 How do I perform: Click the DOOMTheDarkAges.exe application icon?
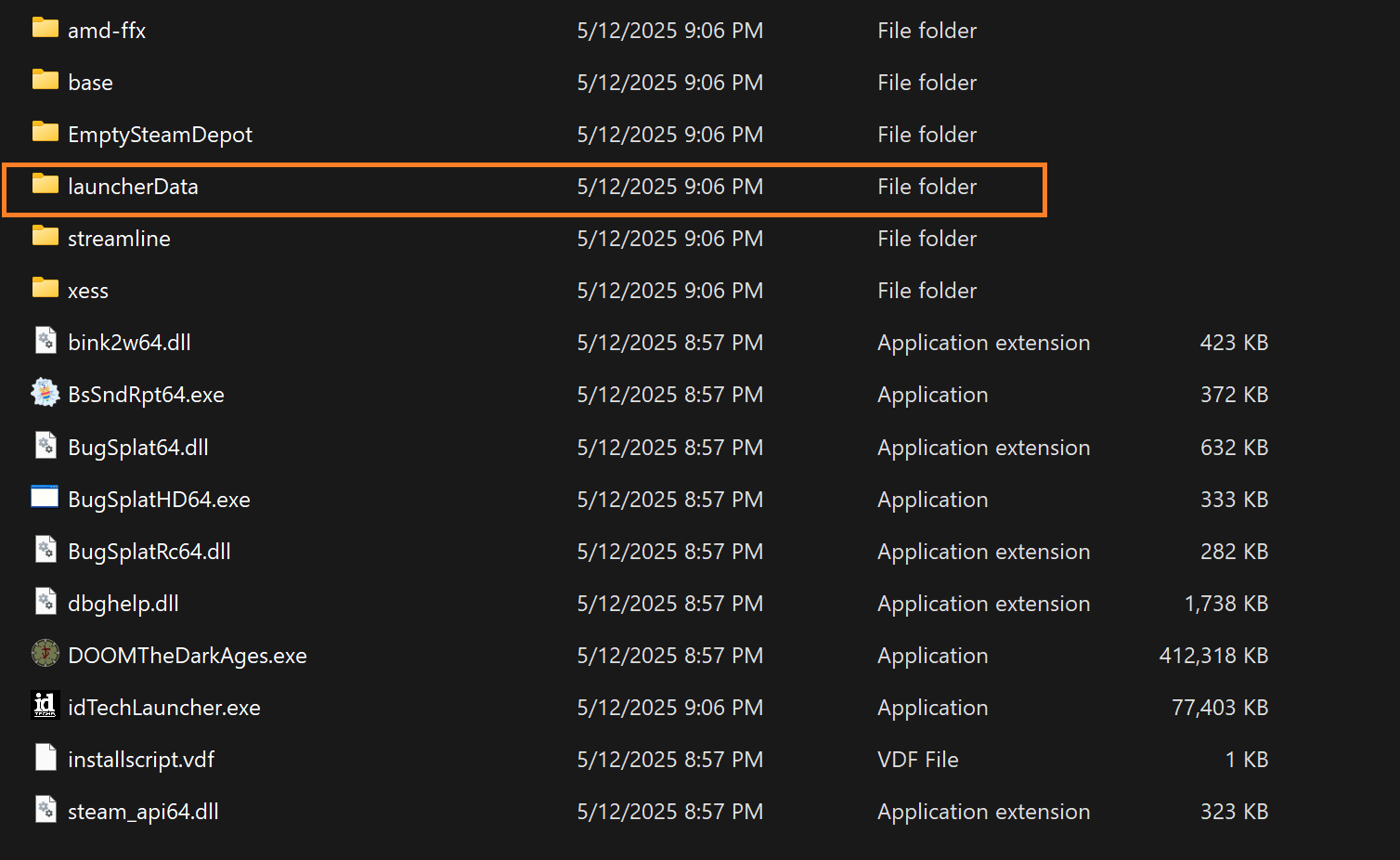tap(45, 654)
